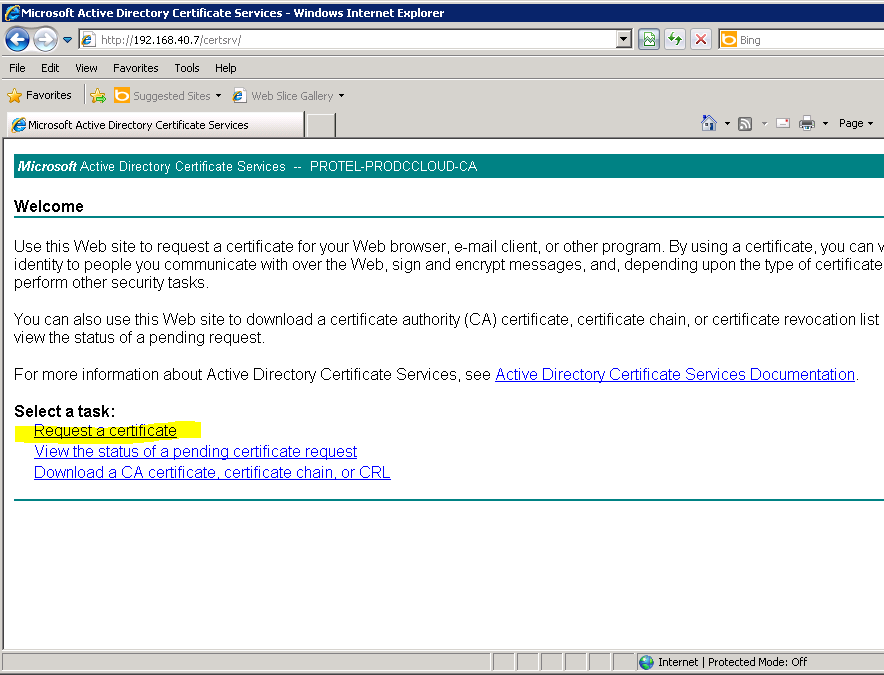The image size is (884, 675).
Task: Open the Recent Pages dropdown arrow
Action: pyautogui.click(x=68, y=40)
